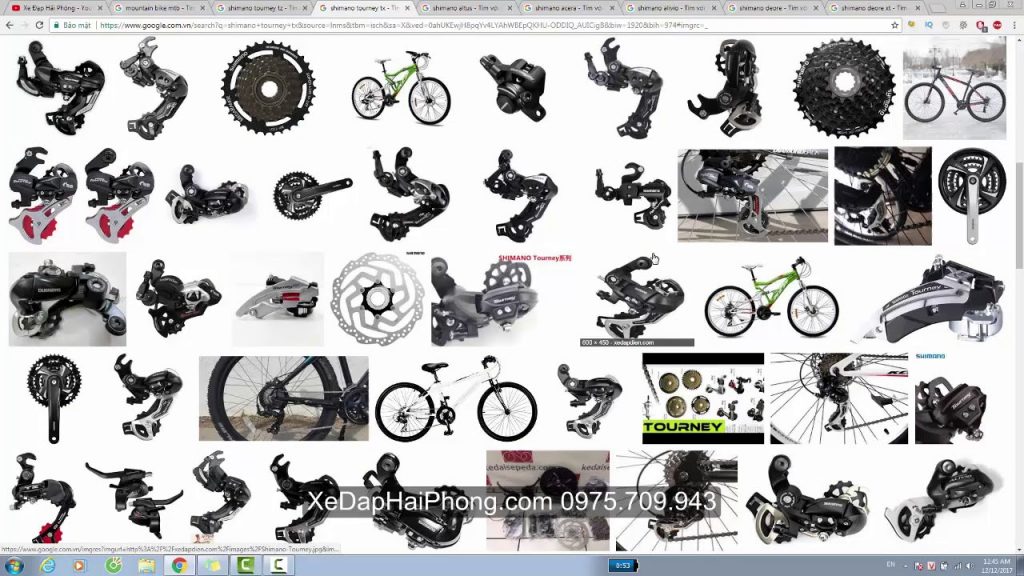1024x576 pixels.
Task: Open the bike in snow photo
Action: (x=954, y=88)
